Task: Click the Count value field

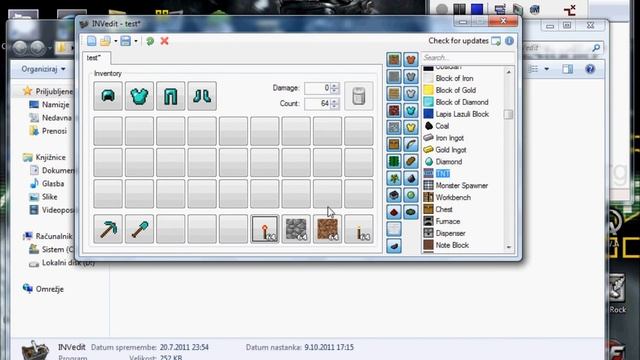Action: coord(317,104)
